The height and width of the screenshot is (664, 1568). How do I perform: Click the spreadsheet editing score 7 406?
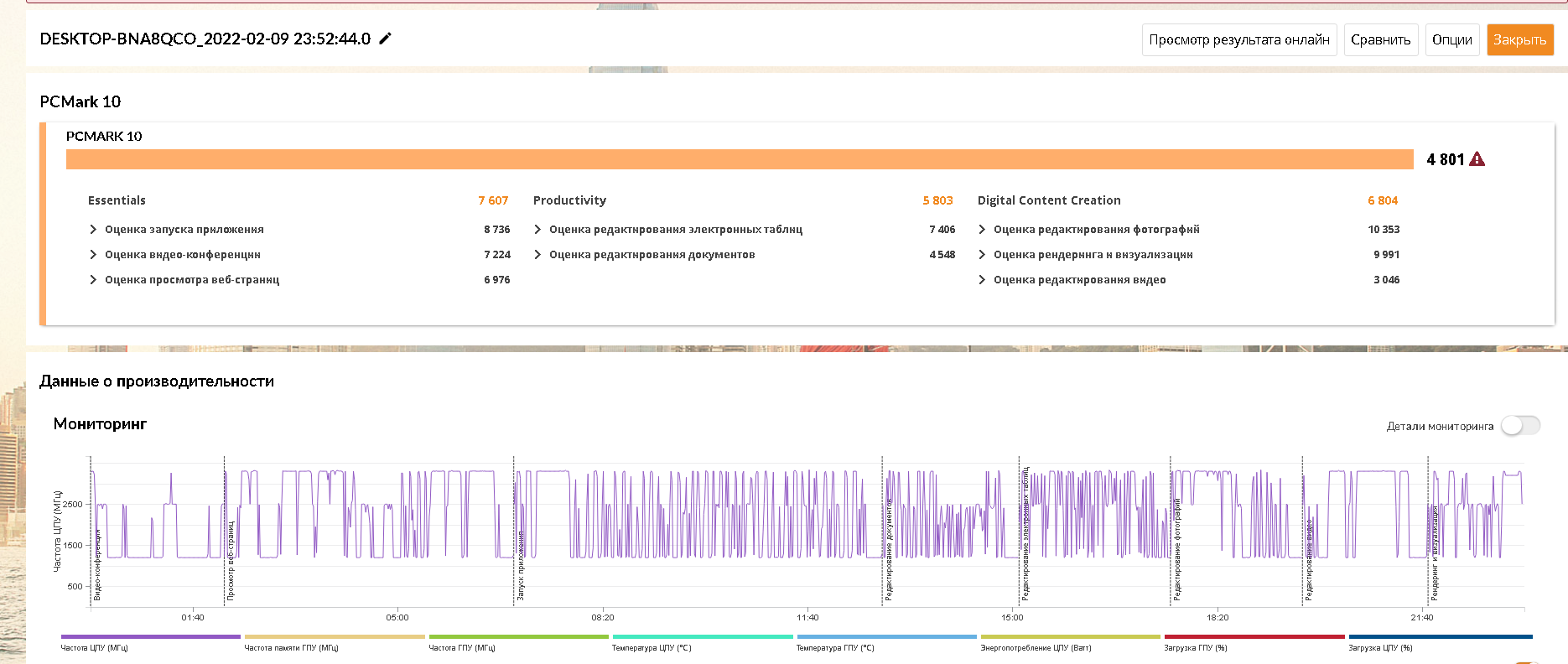pos(942,229)
